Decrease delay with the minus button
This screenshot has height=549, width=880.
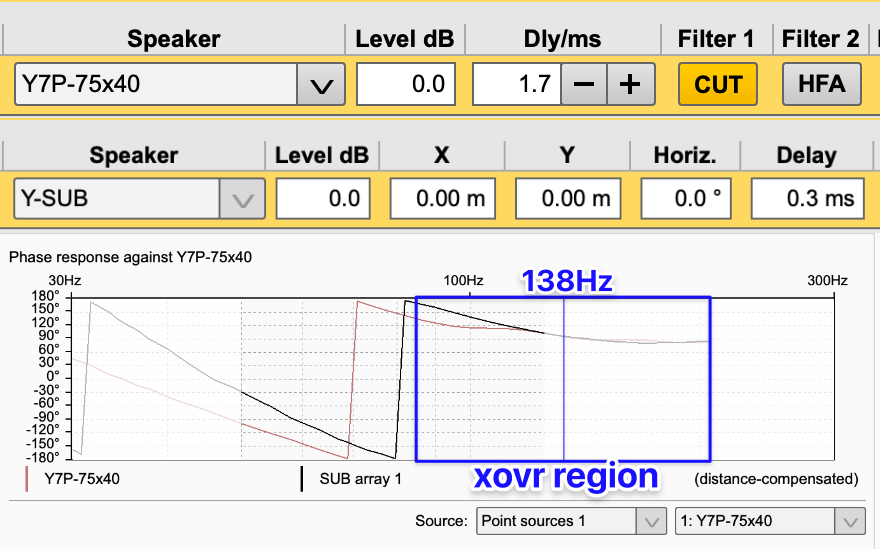tap(584, 84)
